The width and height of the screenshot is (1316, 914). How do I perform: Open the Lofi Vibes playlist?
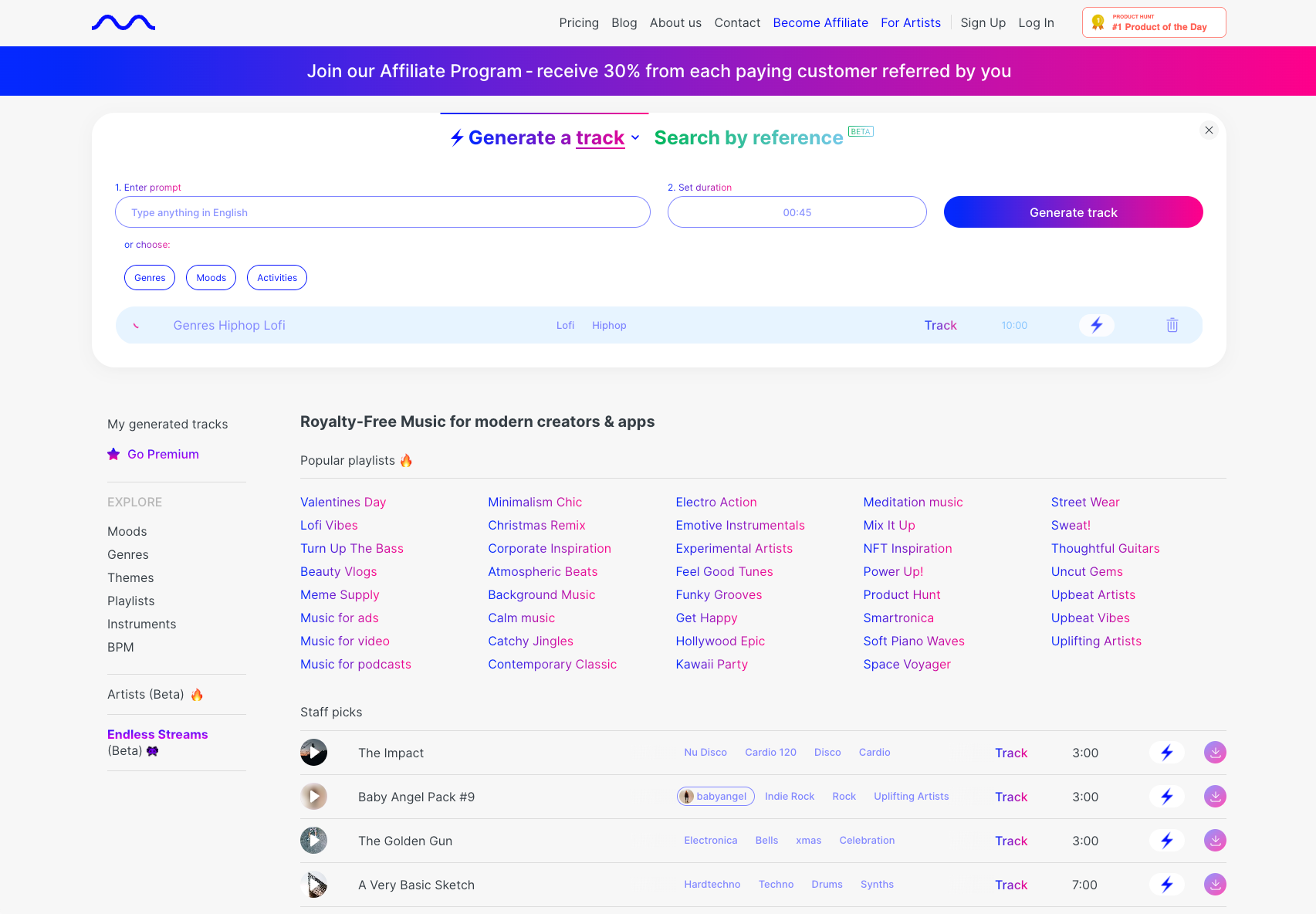tap(329, 525)
